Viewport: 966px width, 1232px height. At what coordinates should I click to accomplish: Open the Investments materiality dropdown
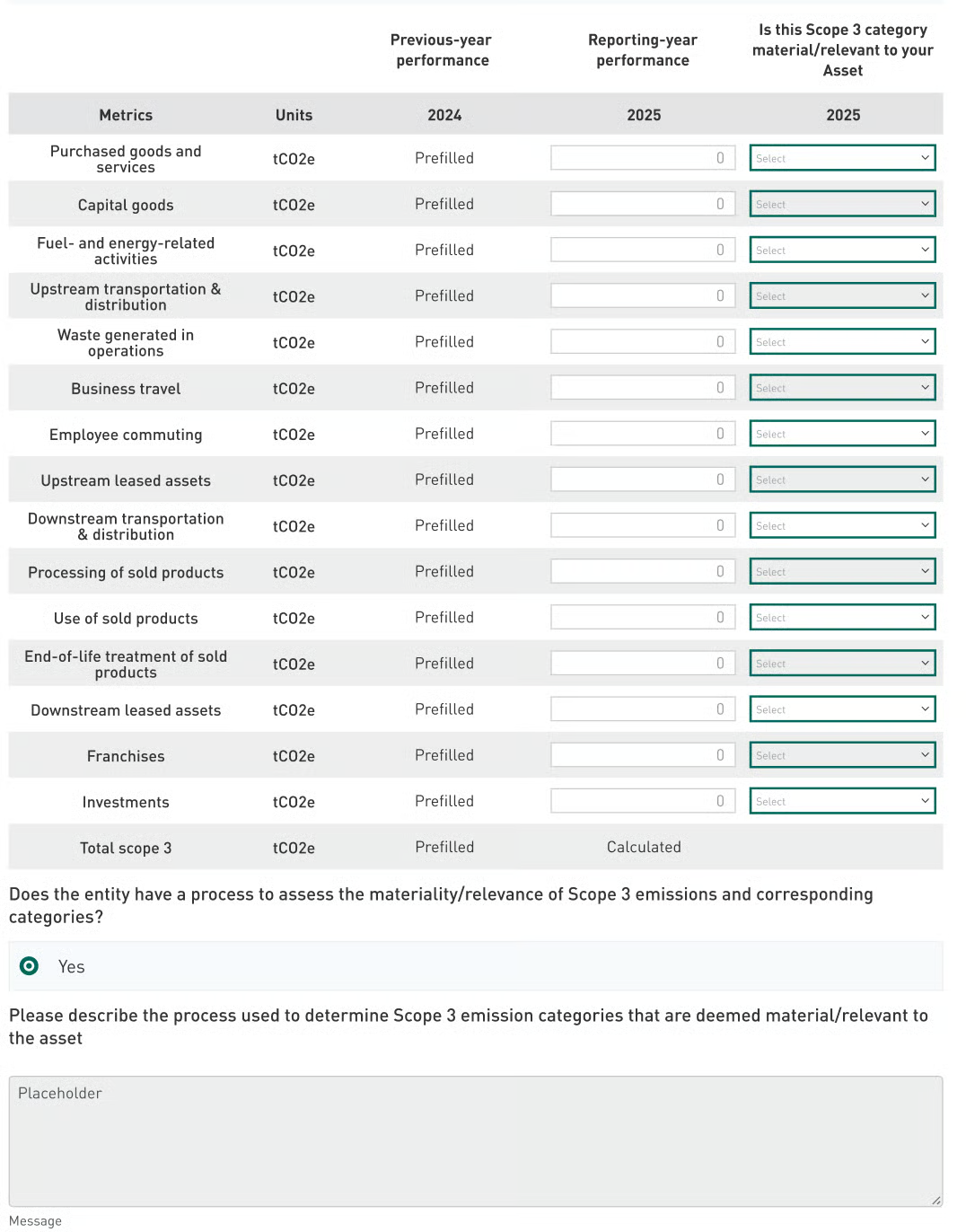coord(842,801)
